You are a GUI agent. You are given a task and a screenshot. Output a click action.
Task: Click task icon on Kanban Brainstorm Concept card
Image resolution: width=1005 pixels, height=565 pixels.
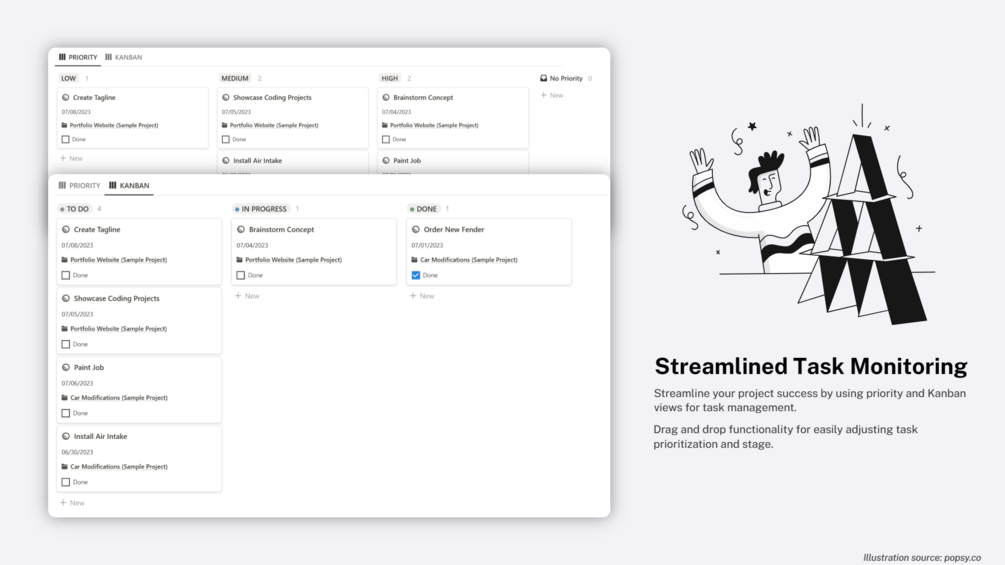tap(240, 229)
